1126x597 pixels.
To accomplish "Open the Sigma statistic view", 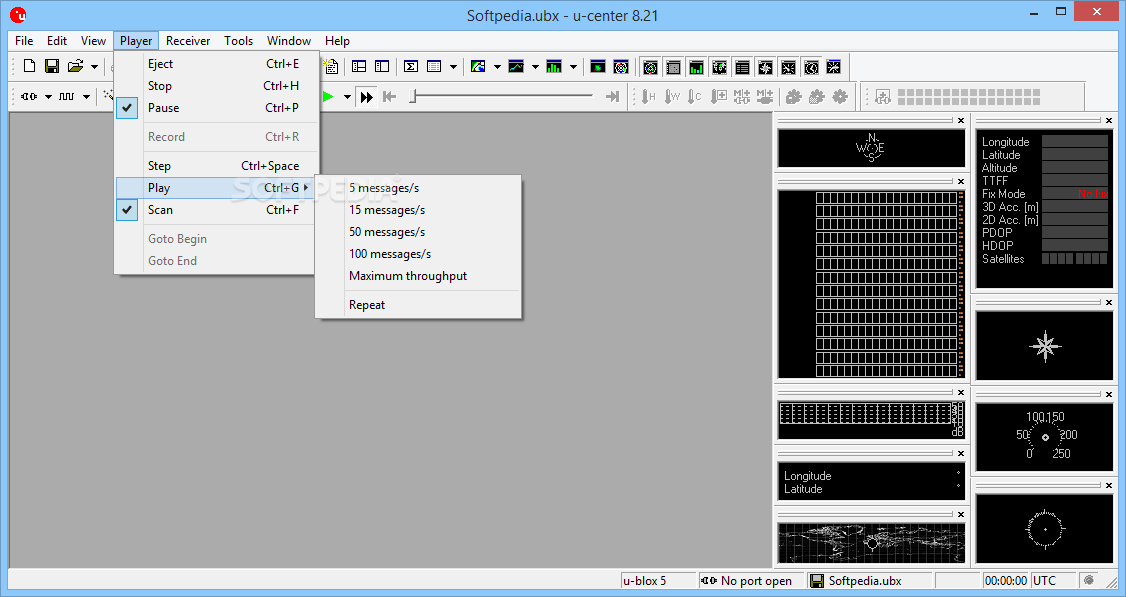I will point(411,67).
